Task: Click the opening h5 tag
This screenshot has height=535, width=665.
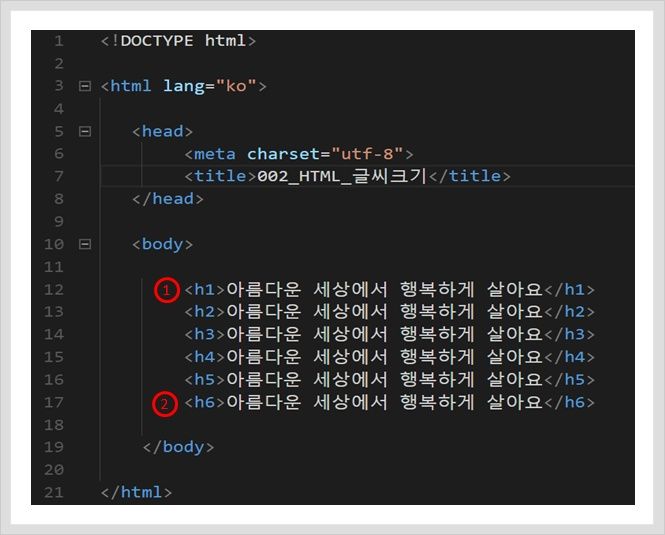Action: click(x=204, y=380)
